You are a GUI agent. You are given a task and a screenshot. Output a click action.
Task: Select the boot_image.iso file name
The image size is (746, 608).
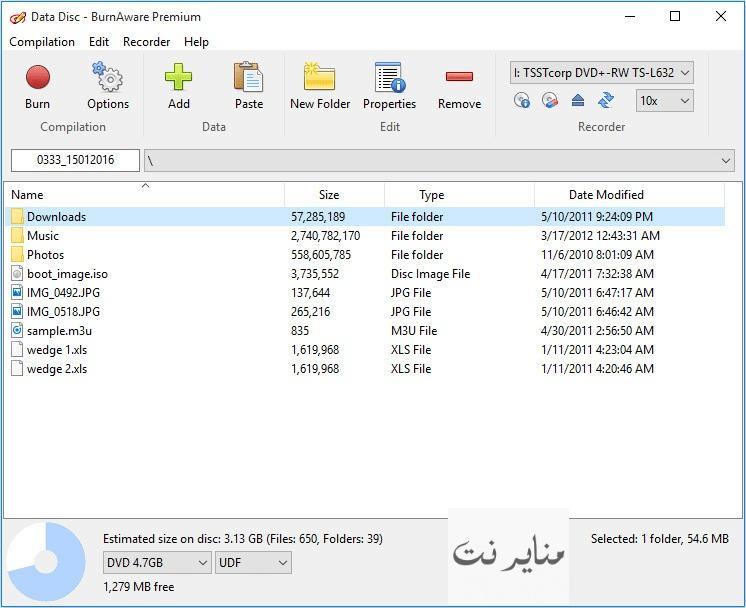coord(67,274)
